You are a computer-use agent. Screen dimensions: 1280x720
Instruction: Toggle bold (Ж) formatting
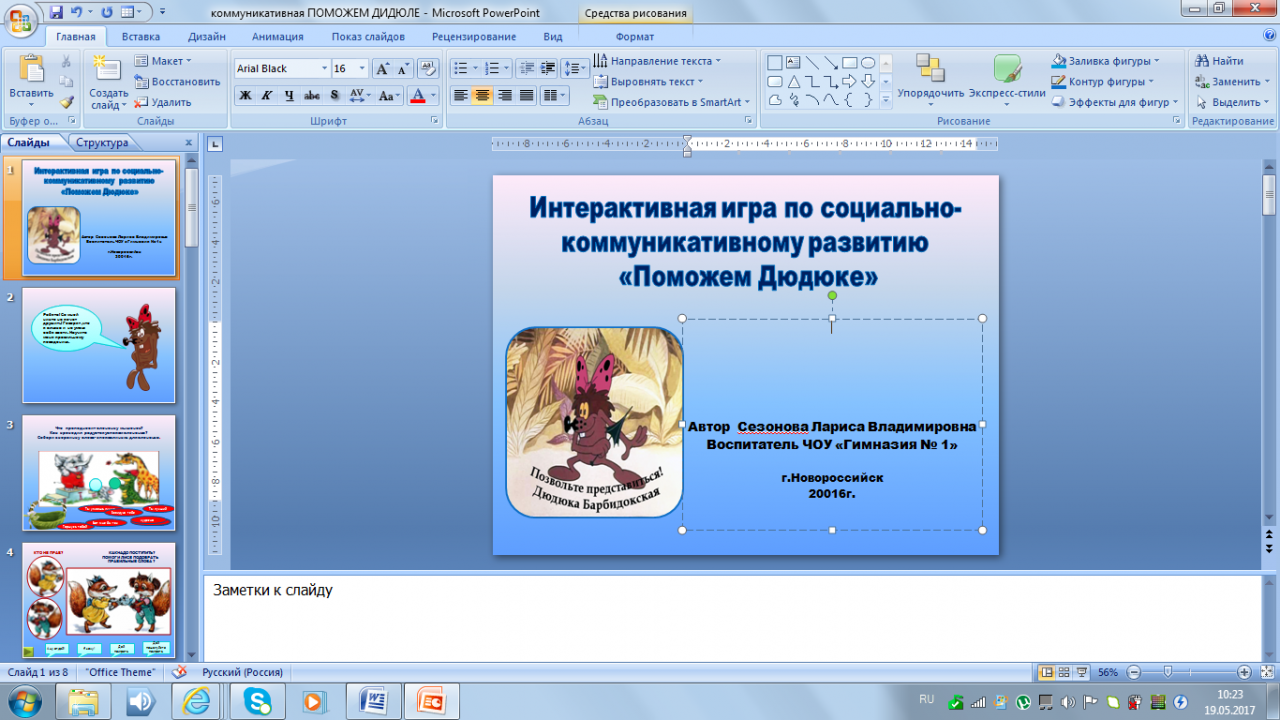(245, 96)
